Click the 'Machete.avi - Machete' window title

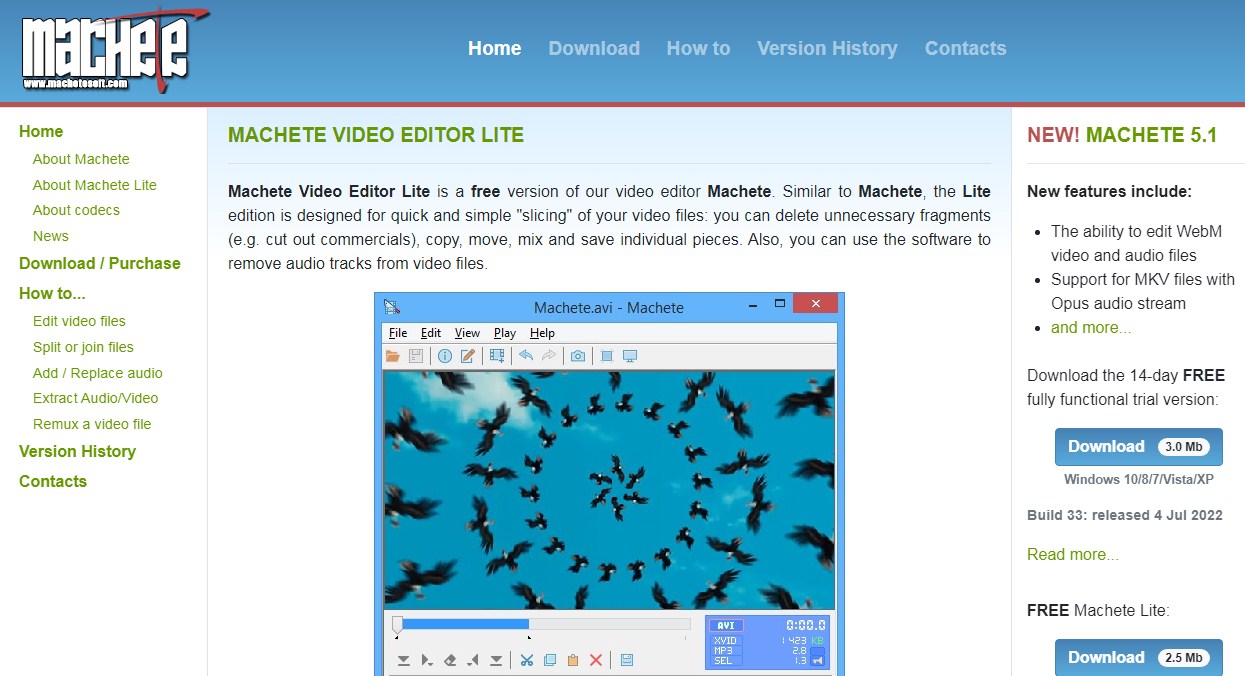pyautogui.click(x=609, y=307)
